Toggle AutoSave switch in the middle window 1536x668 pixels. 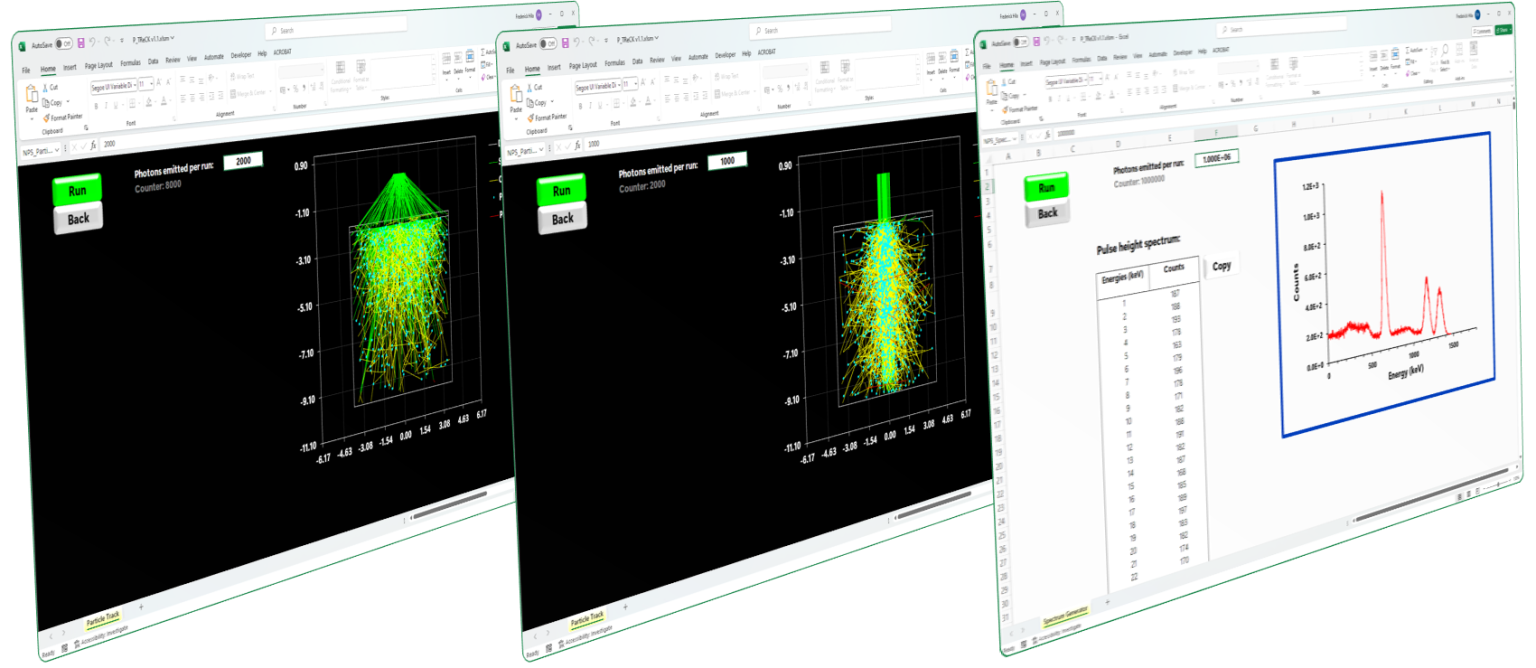[x=548, y=44]
